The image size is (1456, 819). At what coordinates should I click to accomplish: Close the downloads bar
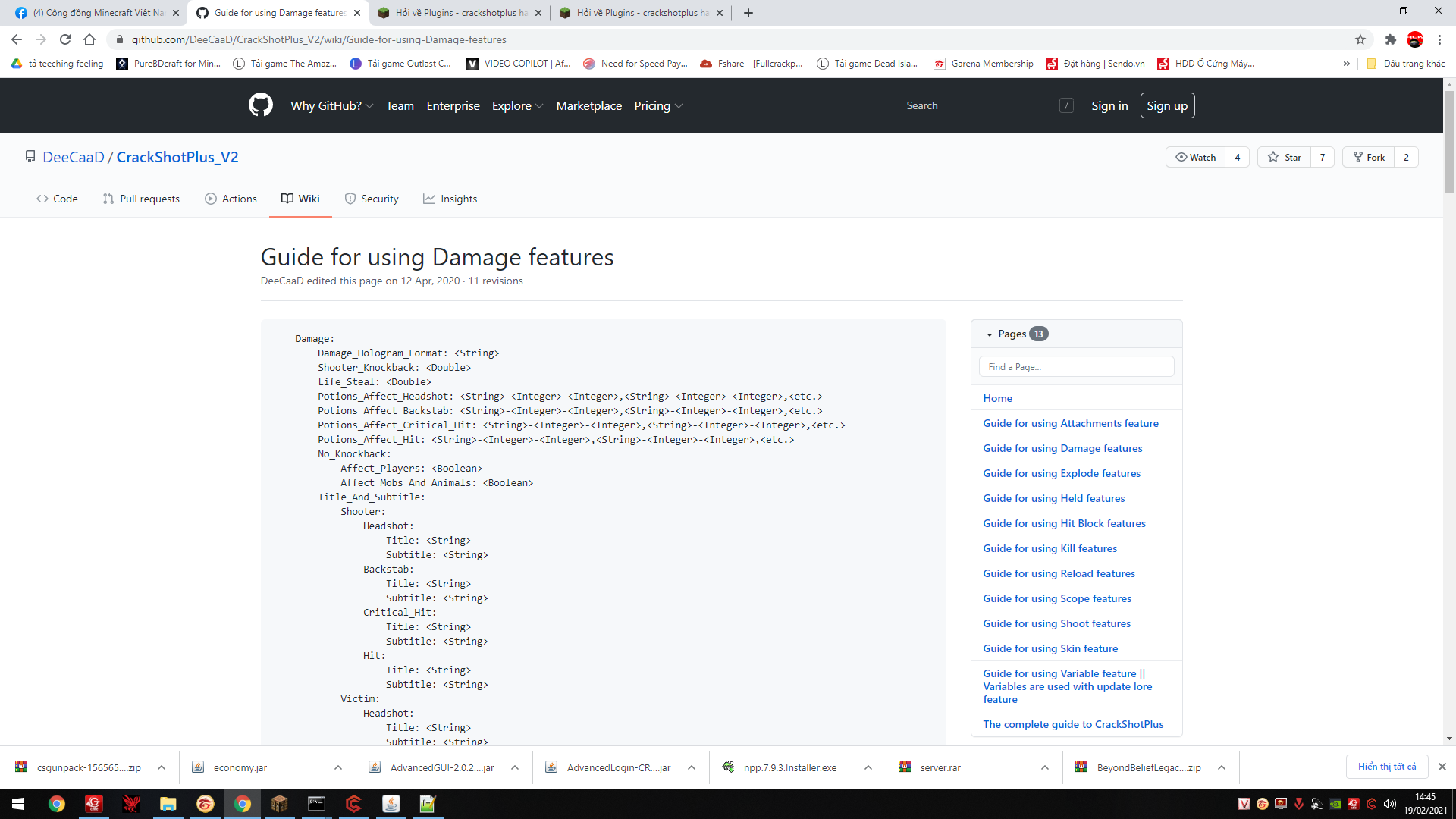click(x=1442, y=767)
